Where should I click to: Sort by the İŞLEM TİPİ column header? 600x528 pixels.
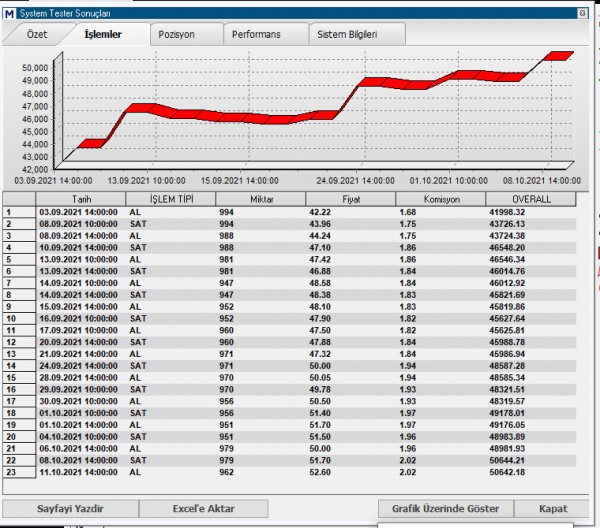(171, 199)
